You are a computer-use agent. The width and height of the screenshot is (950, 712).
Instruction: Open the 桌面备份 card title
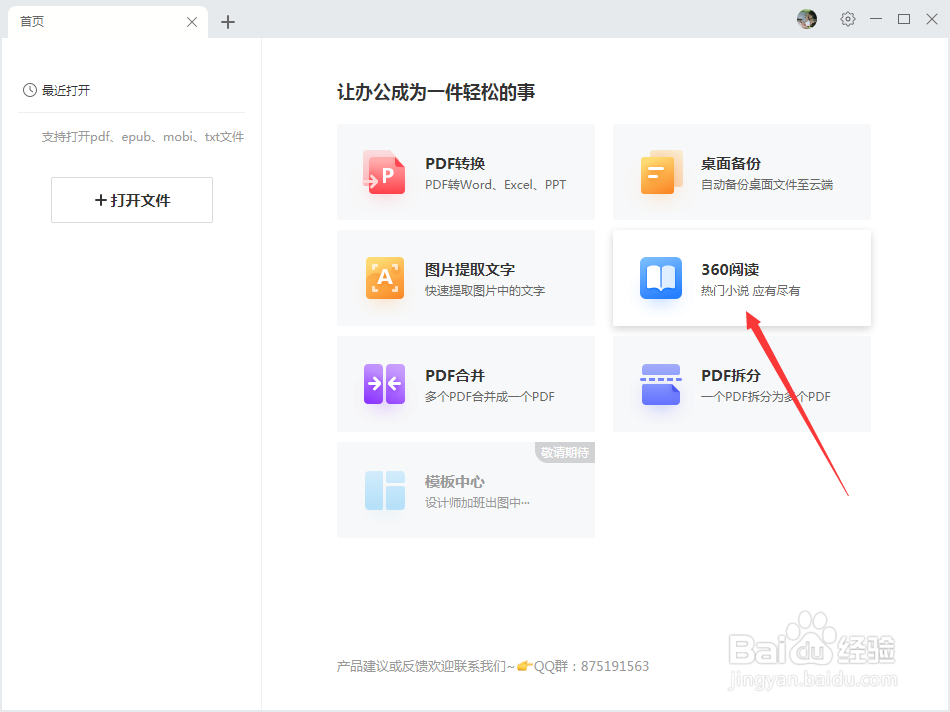(x=731, y=164)
